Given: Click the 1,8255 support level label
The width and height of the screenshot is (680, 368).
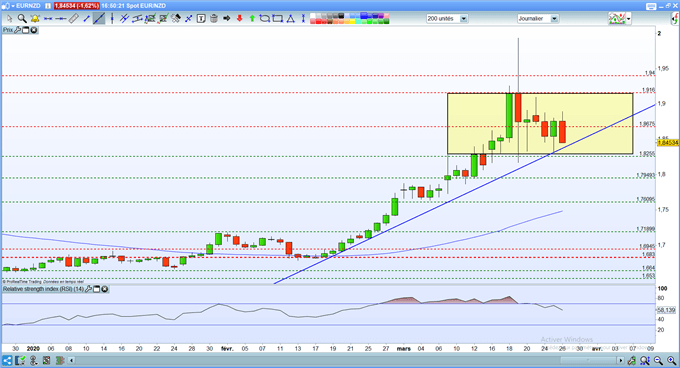Looking at the screenshot, I should point(647,154).
